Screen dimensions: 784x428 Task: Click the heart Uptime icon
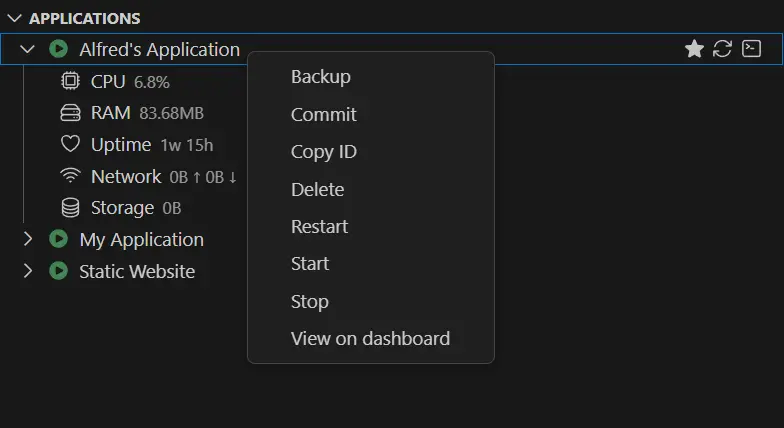tap(70, 144)
